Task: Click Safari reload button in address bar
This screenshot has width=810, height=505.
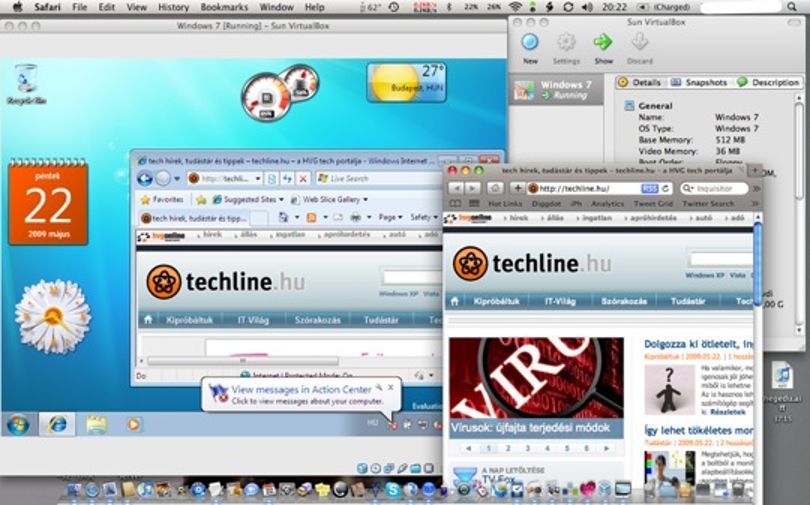Action: pyautogui.click(x=666, y=188)
